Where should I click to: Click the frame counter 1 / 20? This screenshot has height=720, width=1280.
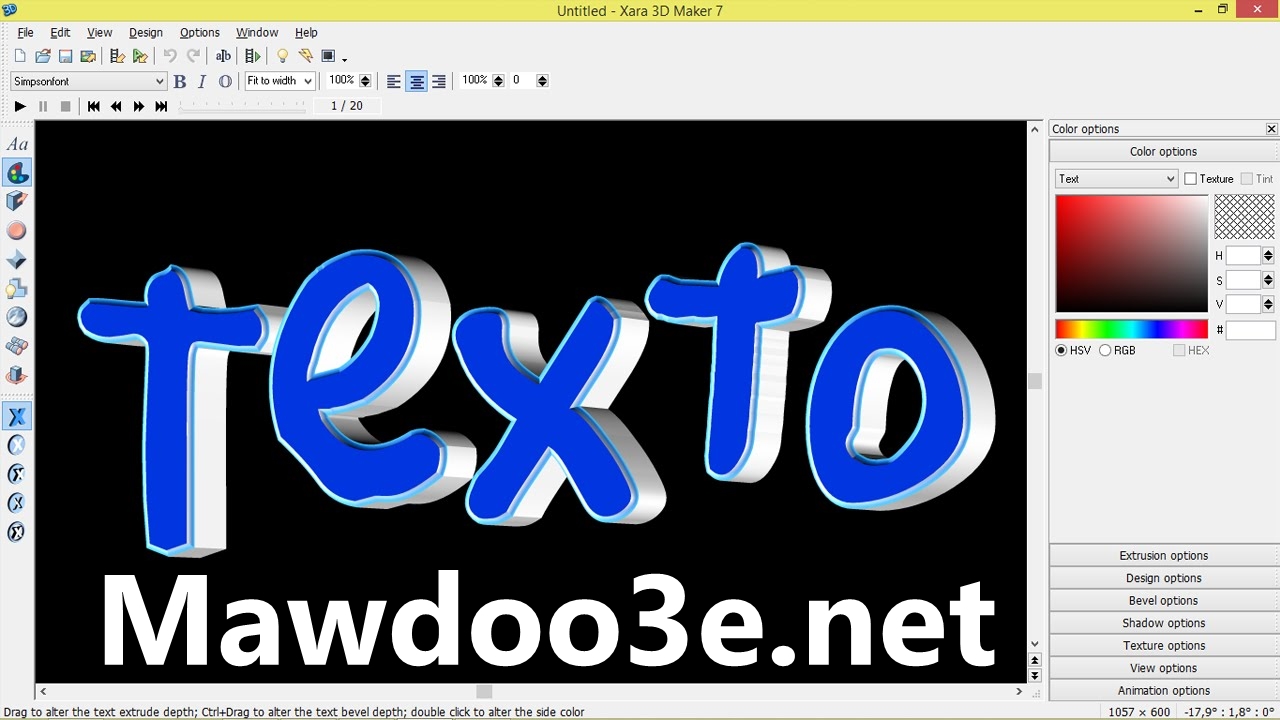coord(346,106)
